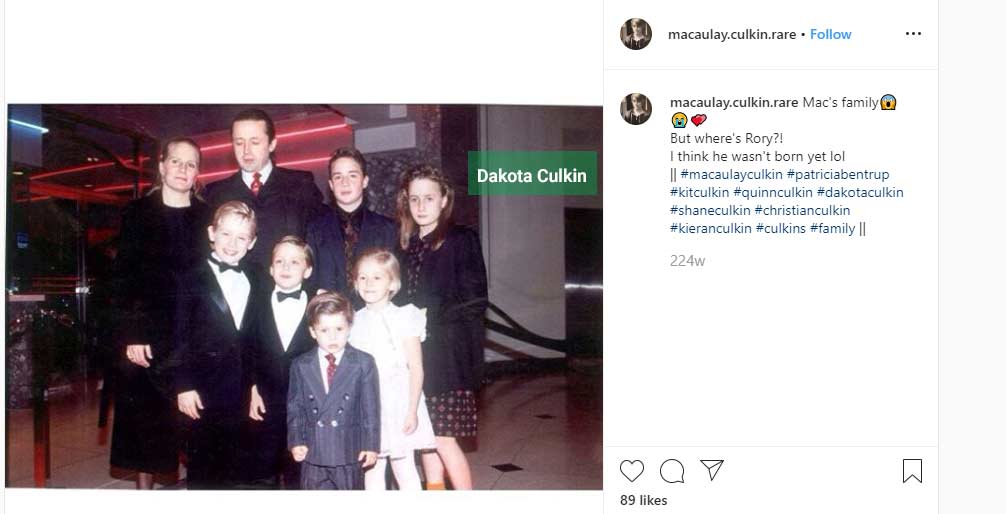Share post via paper plane icon
Screen dimensions: 1006x514
(712, 470)
